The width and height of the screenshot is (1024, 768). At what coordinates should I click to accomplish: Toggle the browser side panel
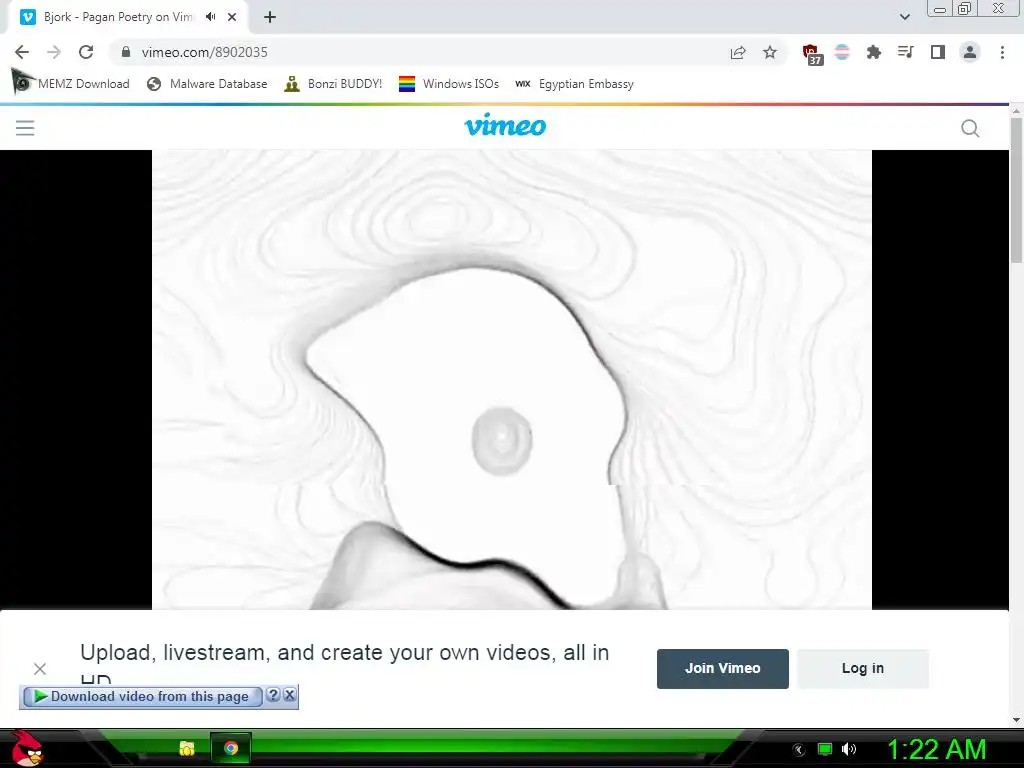coord(938,52)
